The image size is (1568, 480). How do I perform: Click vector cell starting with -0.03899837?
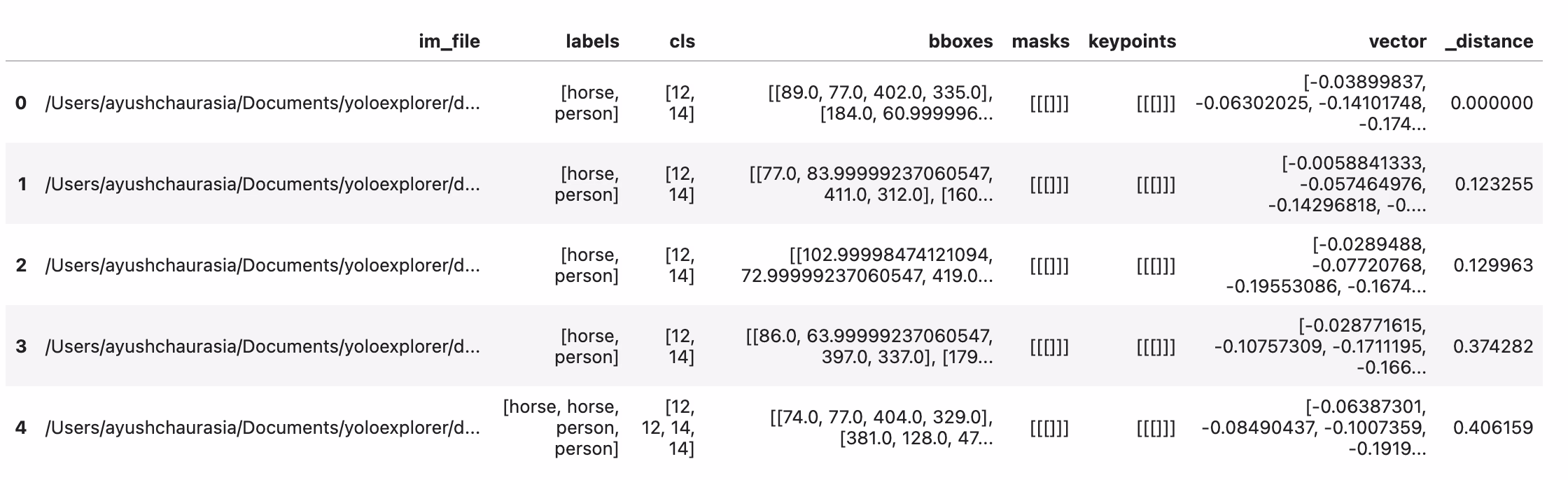click(1310, 103)
